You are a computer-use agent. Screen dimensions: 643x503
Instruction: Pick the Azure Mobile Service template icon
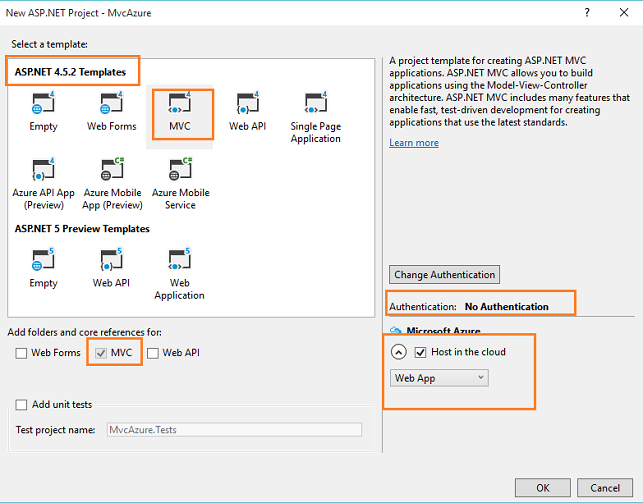[x=180, y=169]
